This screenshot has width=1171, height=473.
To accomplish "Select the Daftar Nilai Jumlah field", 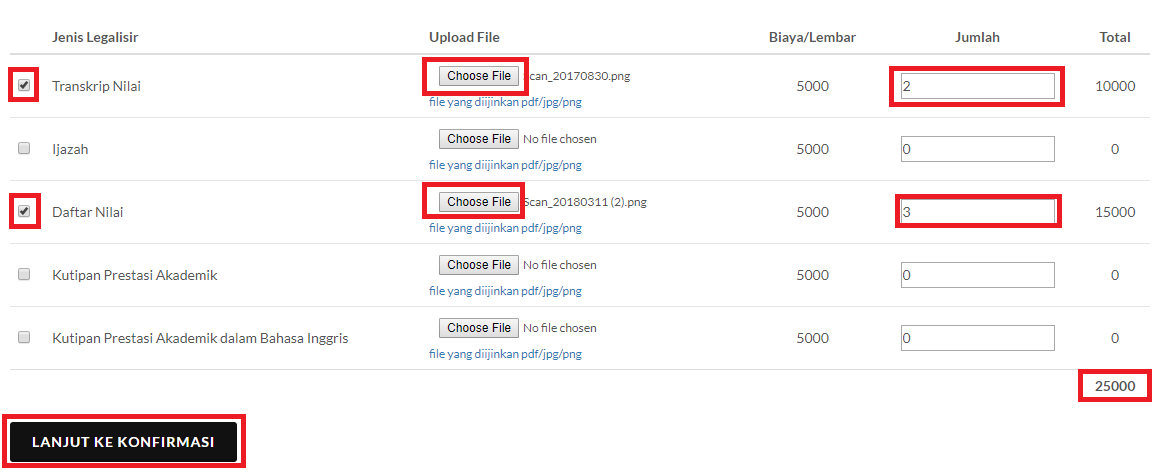I will coord(977,212).
